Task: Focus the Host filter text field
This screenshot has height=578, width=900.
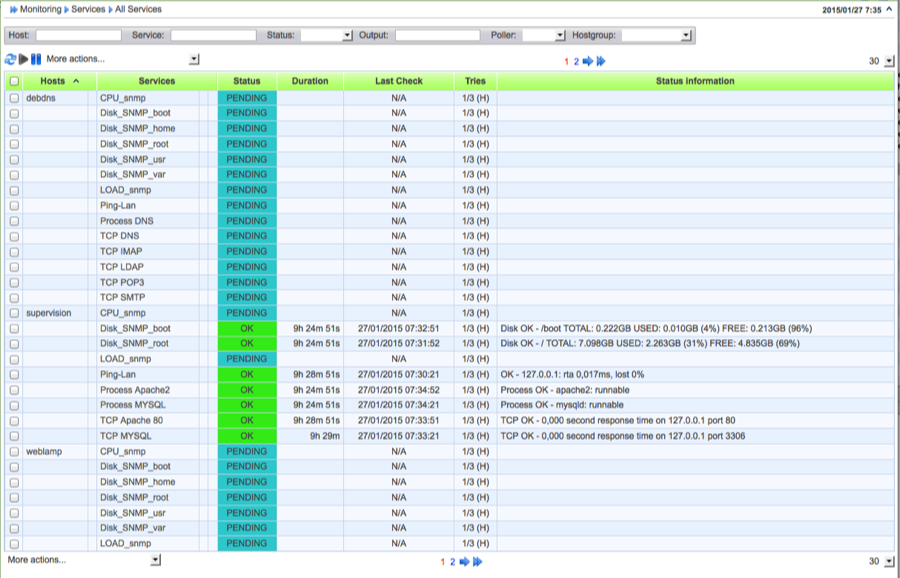Action: 78,35
